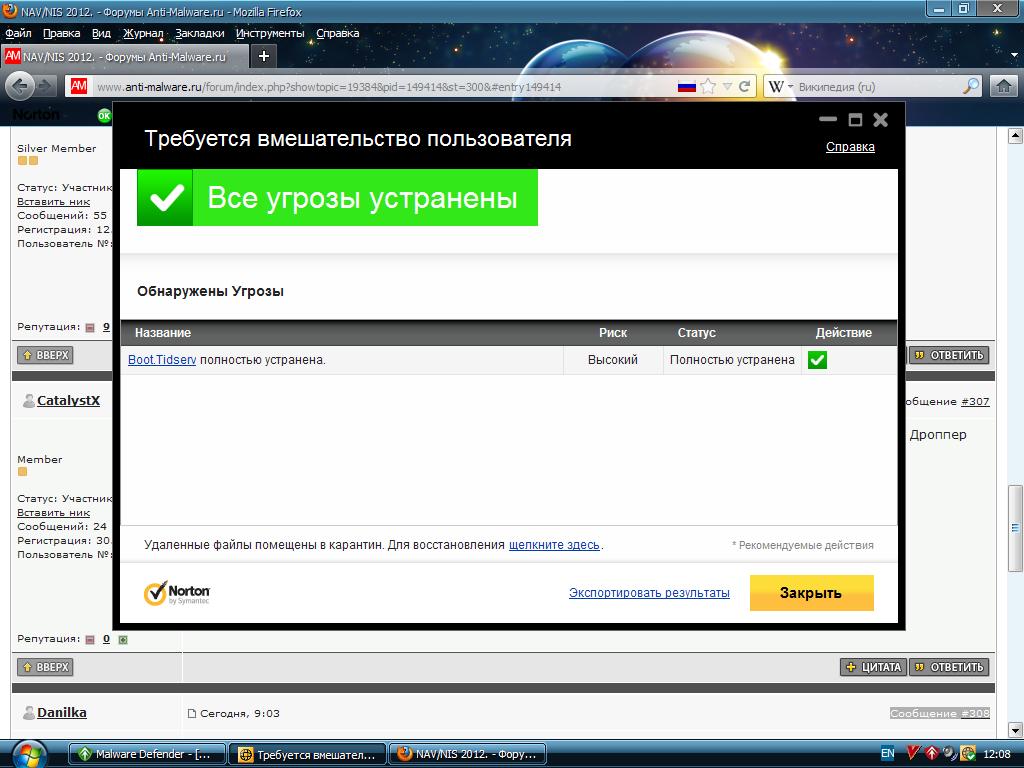Open the URL history dropdown arrow
Image resolution: width=1024 pixels, height=768 pixels.
pyautogui.click(x=727, y=86)
